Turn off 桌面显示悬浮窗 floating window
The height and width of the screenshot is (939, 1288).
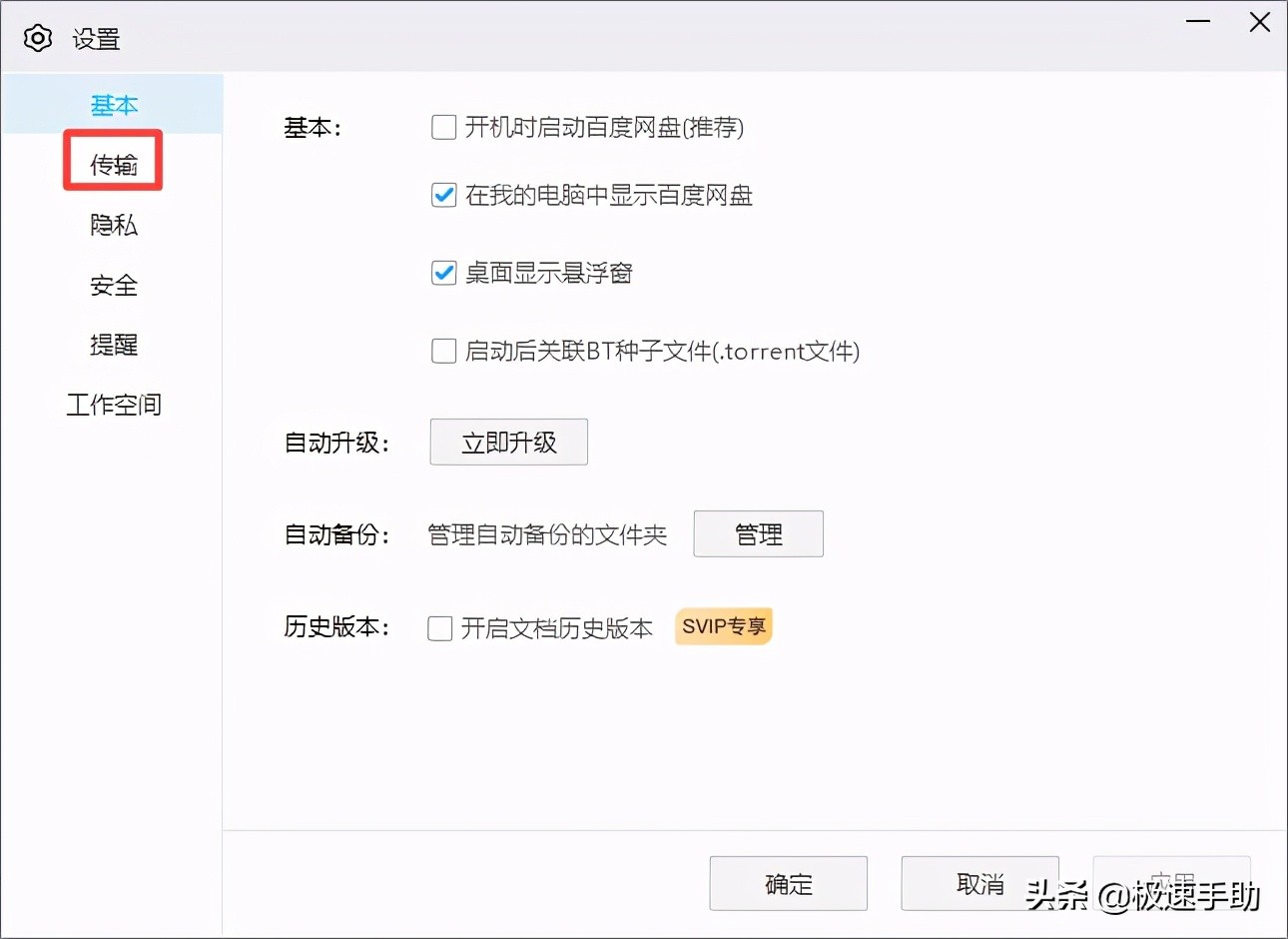tap(442, 272)
